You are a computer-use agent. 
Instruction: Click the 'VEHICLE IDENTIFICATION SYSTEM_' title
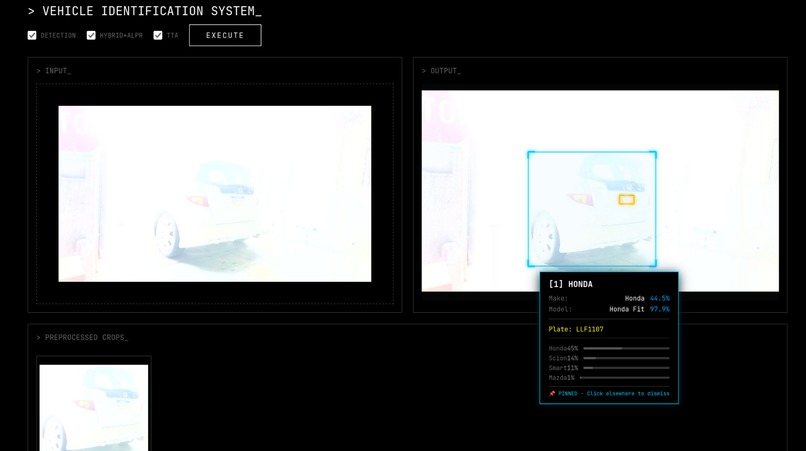click(x=152, y=11)
